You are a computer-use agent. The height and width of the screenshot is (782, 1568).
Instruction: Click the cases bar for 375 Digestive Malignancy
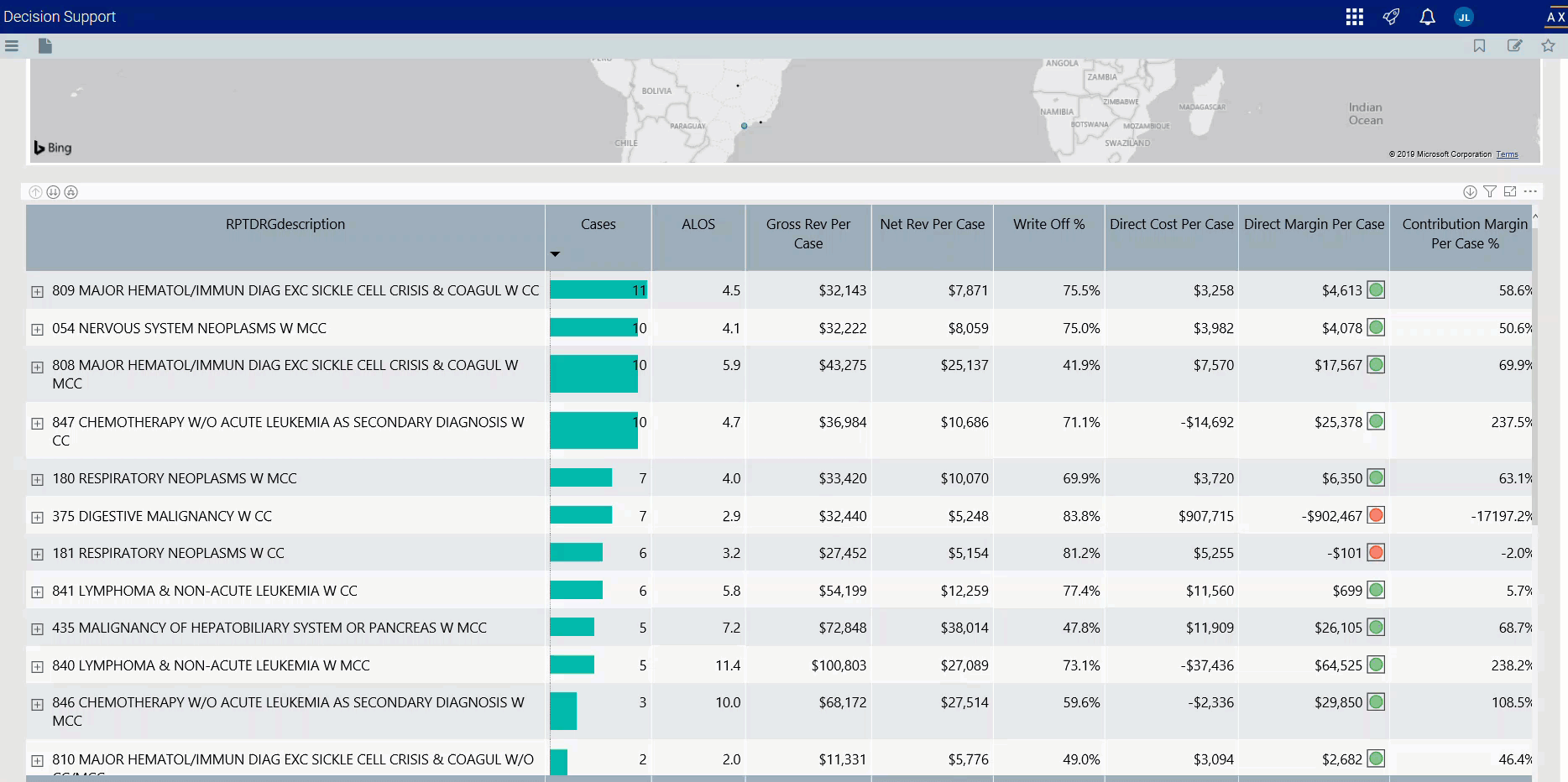(x=581, y=514)
